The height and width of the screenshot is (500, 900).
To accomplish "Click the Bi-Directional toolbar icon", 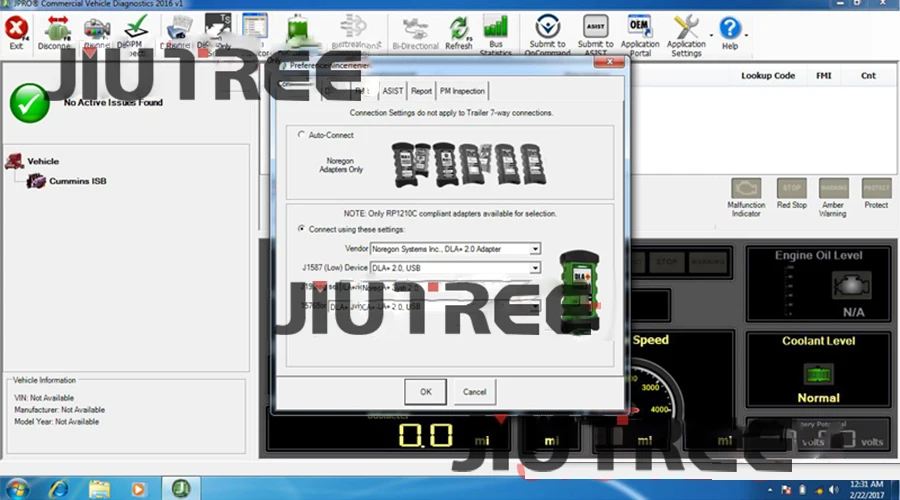I will pyautogui.click(x=415, y=28).
